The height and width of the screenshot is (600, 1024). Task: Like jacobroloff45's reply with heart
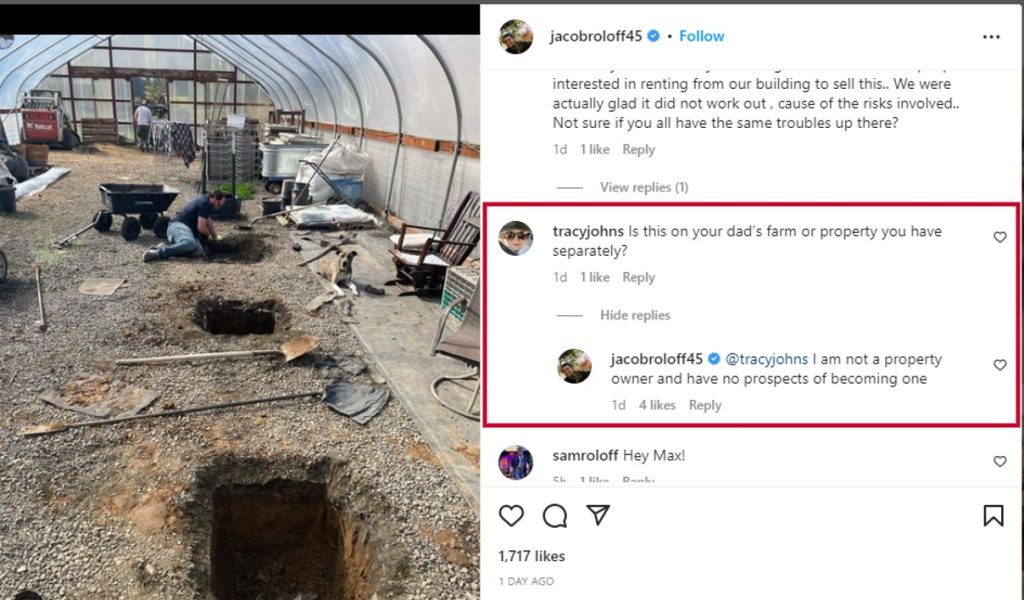pyautogui.click(x=1000, y=366)
